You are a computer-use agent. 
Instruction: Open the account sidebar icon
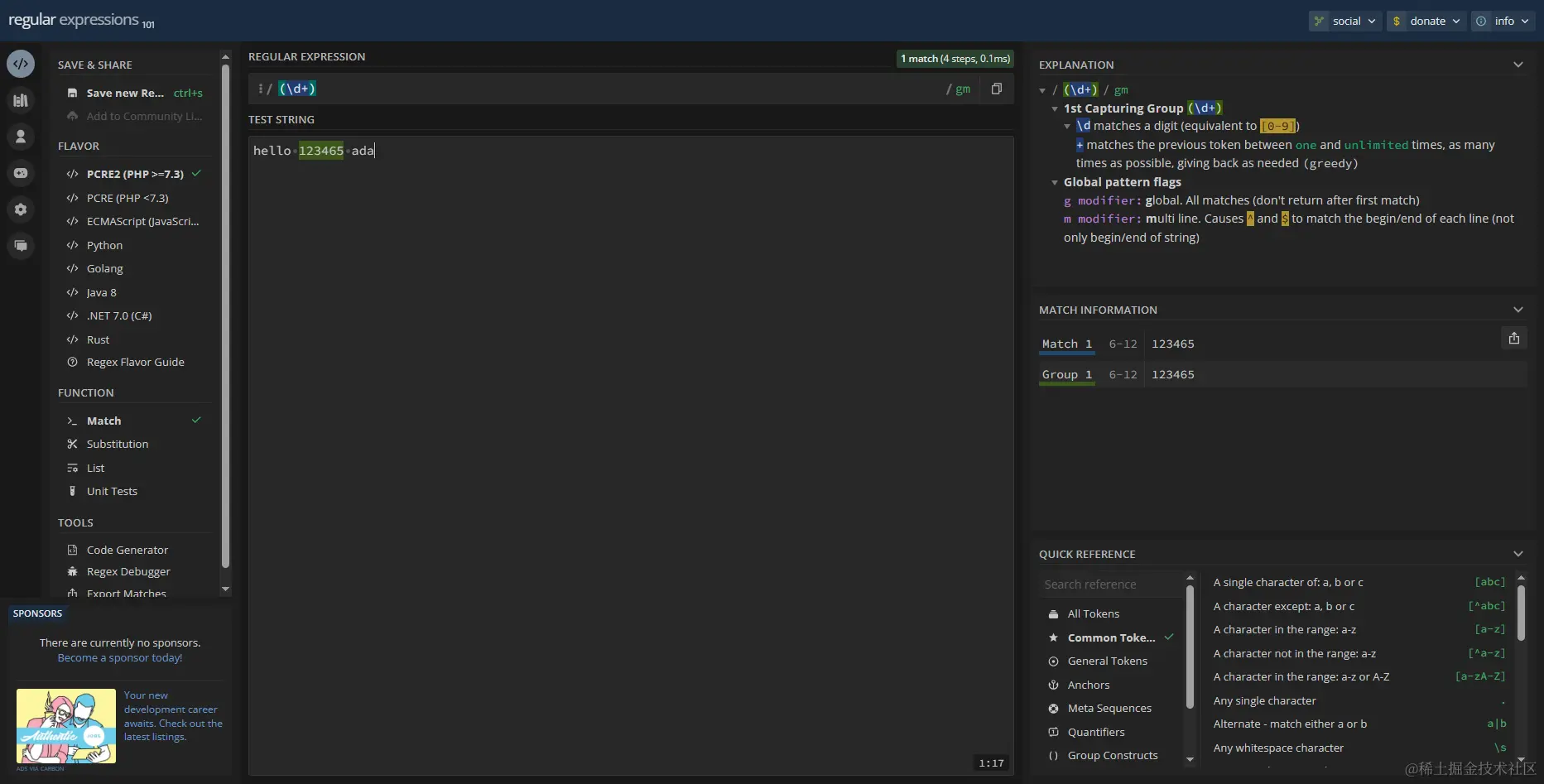(x=21, y=137)
